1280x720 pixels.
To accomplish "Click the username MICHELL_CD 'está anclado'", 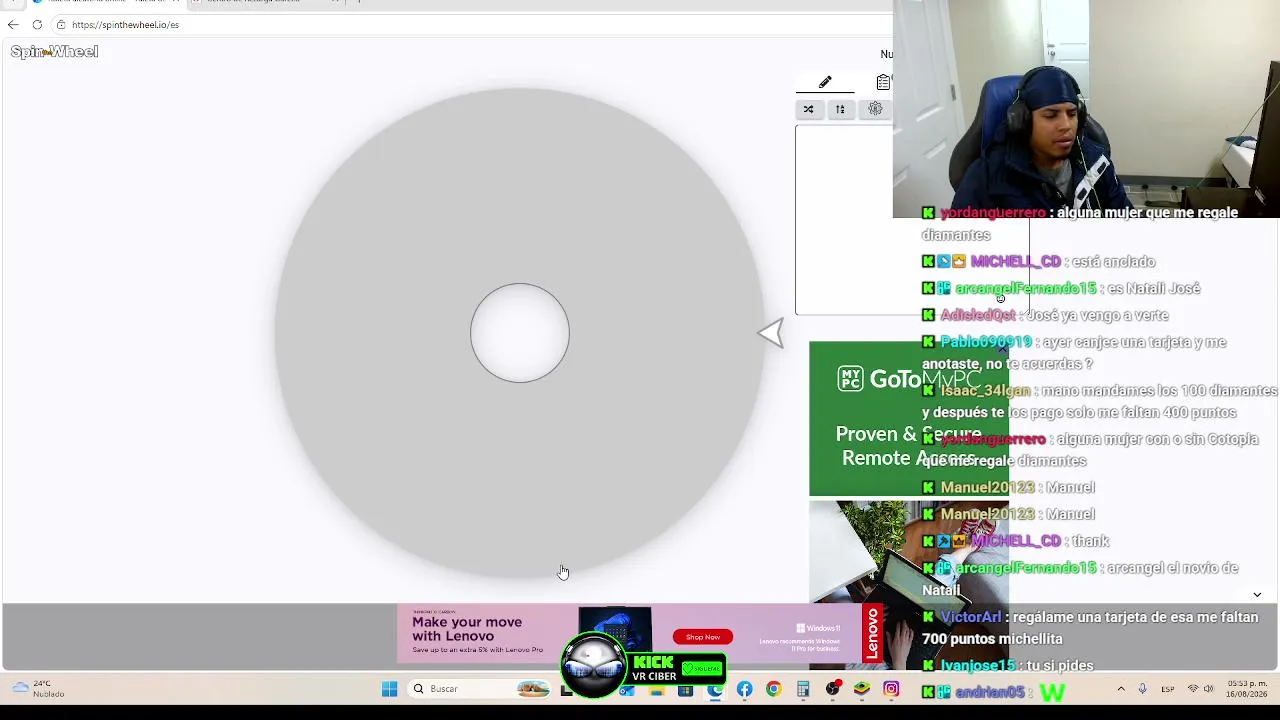I will point(1015,262).
